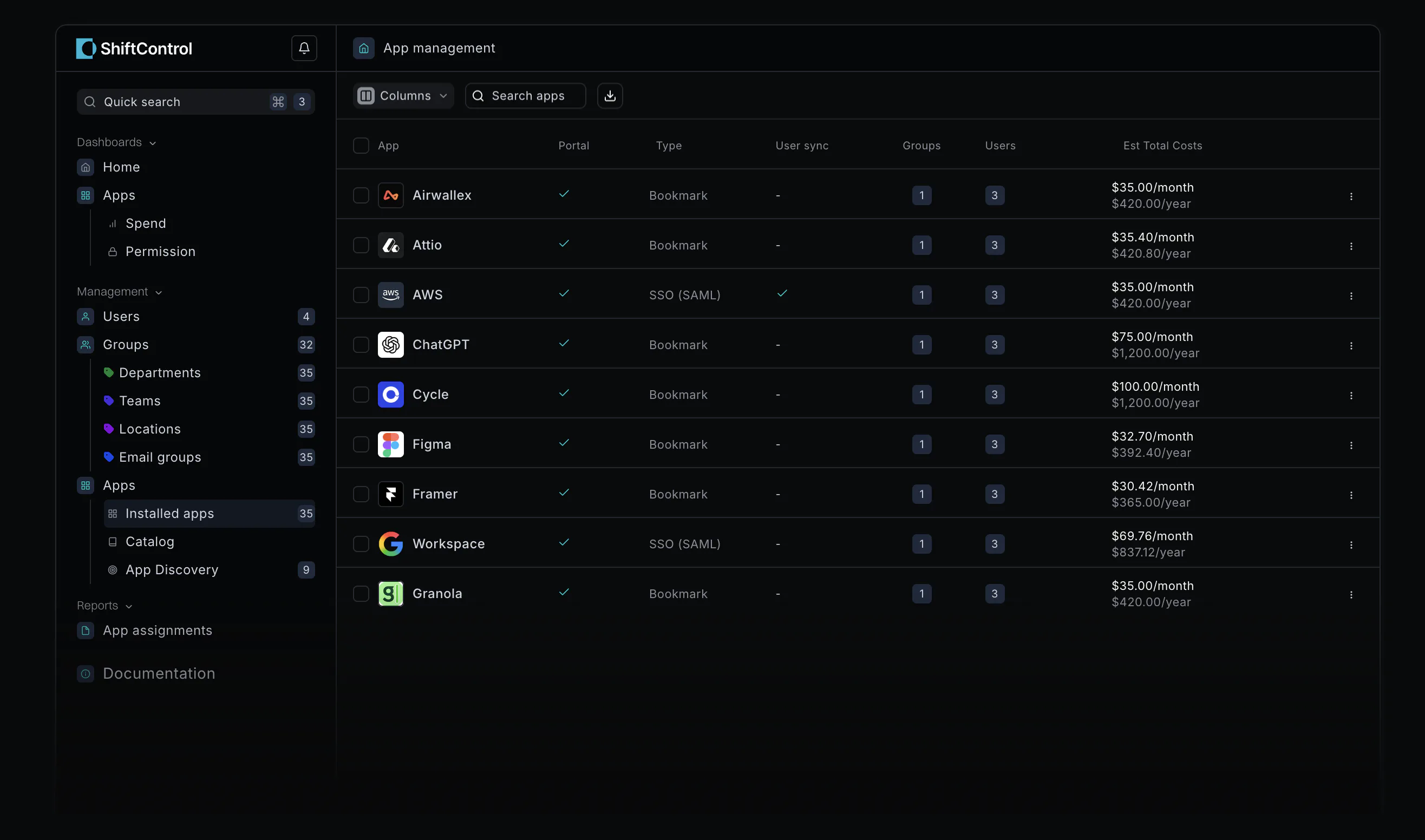Open the Departments group item
The height and width of the screenshot is (840, 1425).
point(210,373)
